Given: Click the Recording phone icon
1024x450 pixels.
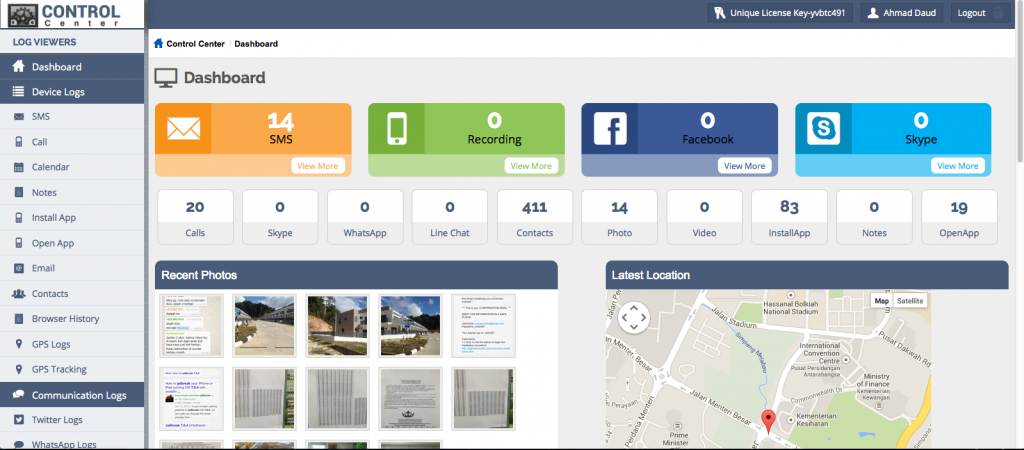Looking at the screenshot, I should point(397,129).
